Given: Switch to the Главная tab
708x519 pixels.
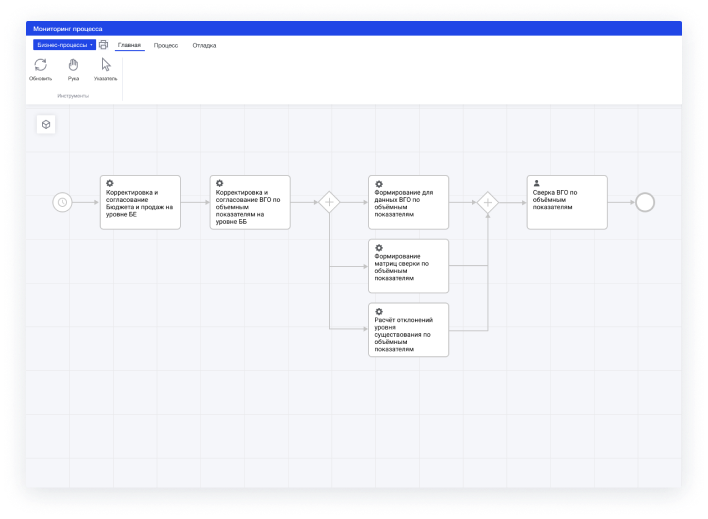Looking at the screenshot, I should click(129, 45).
